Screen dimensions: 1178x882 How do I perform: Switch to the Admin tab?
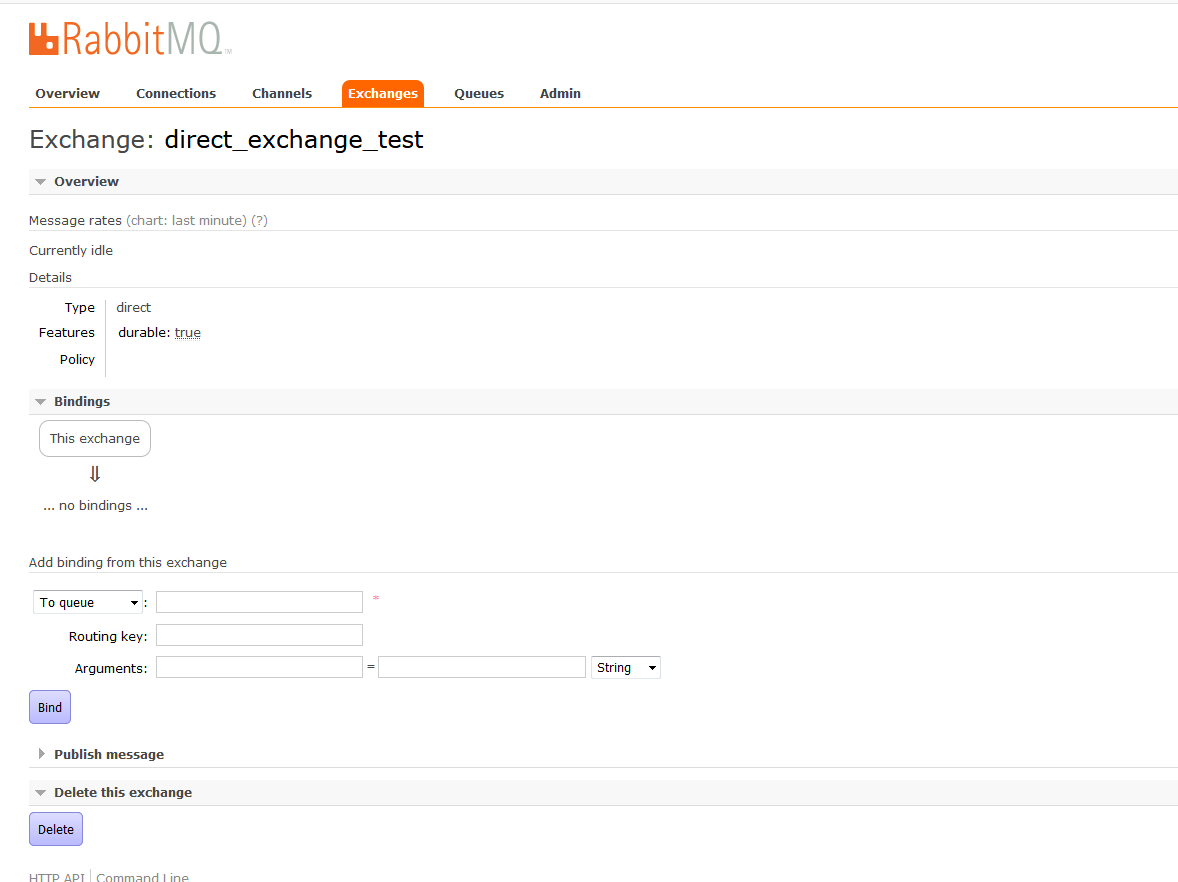tap(560, 93)
